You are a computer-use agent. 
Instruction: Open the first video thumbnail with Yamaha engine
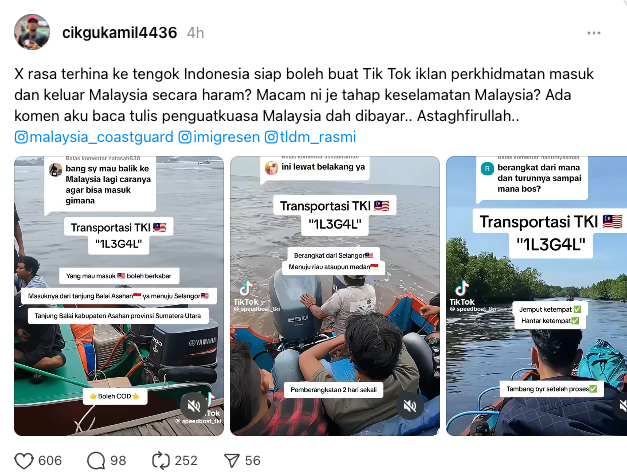119,296
